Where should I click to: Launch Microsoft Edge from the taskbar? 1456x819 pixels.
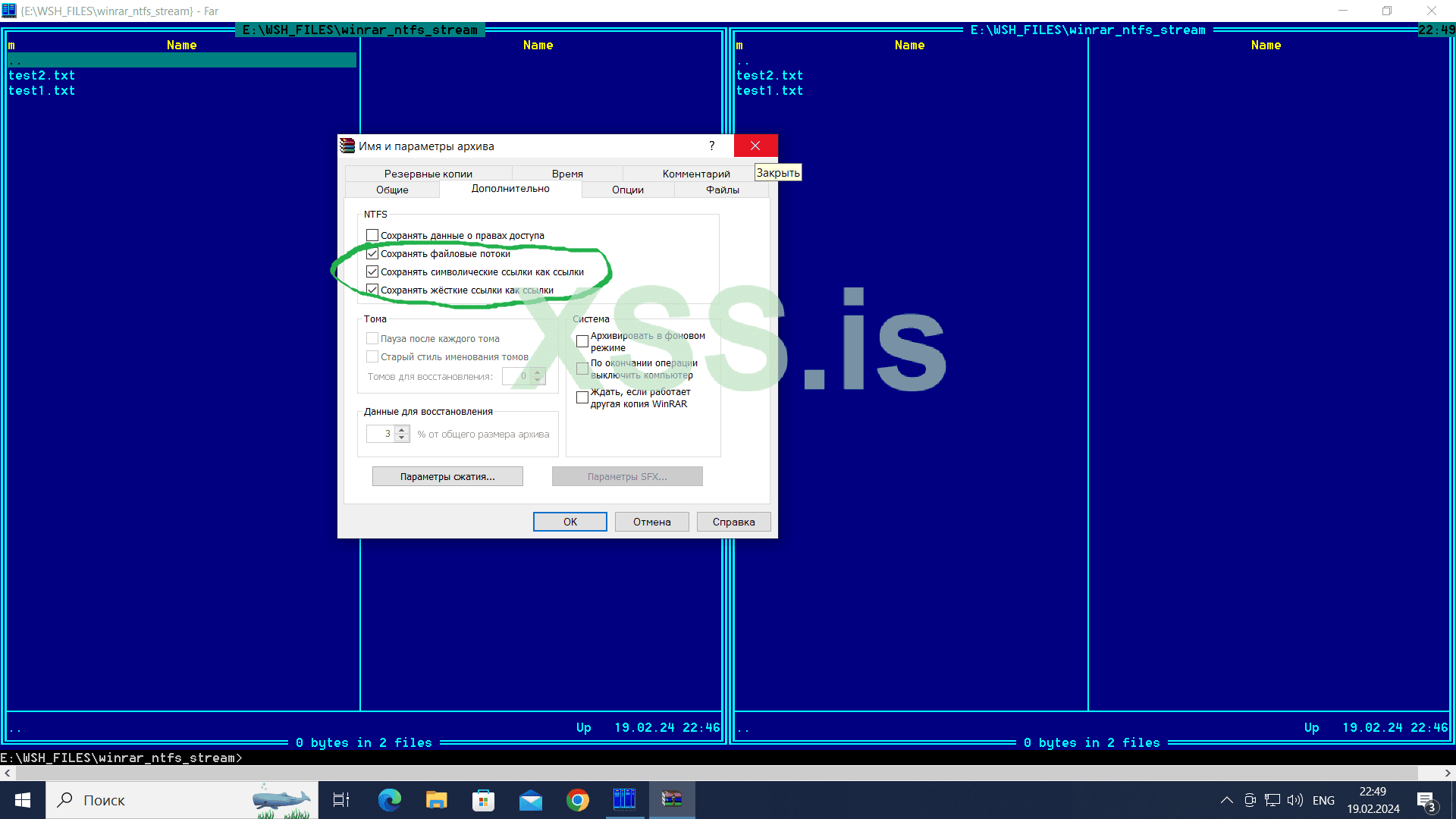point(389,799)
